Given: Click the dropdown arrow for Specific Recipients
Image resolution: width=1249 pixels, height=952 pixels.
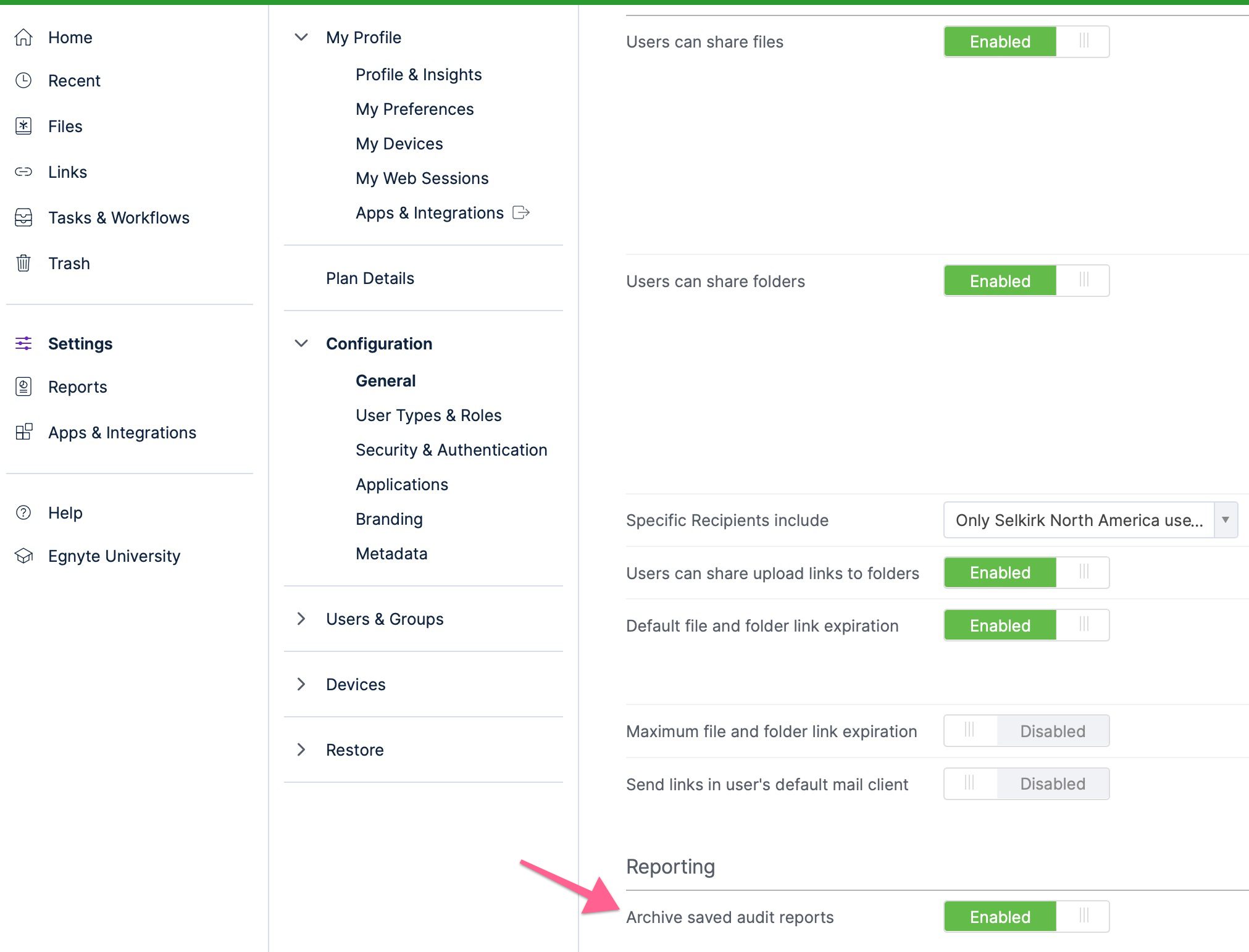Looking at the screenshot, I should click(x=1226, y=520).
